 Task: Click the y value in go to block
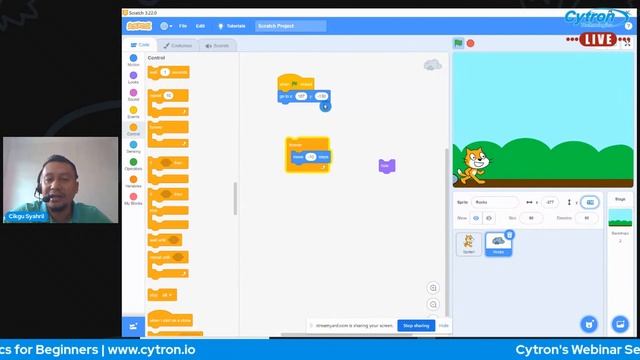322,96
